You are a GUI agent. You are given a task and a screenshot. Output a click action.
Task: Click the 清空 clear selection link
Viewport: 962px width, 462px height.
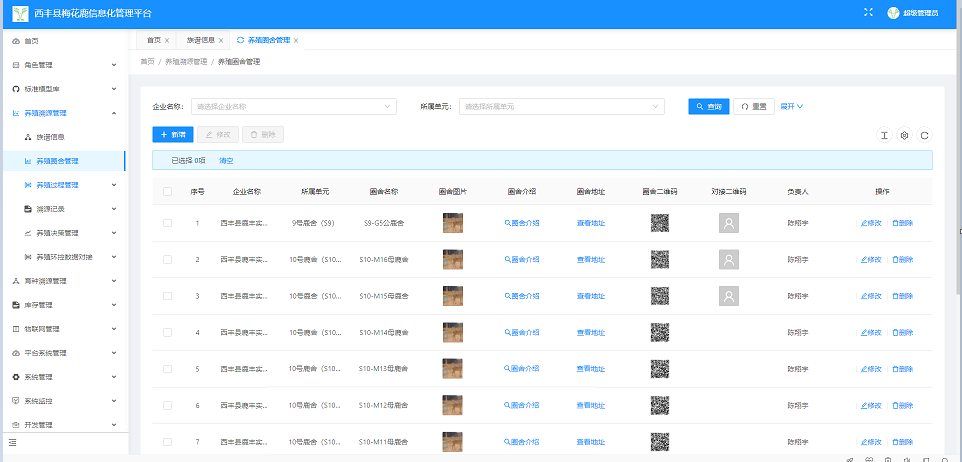coord(226,161)
